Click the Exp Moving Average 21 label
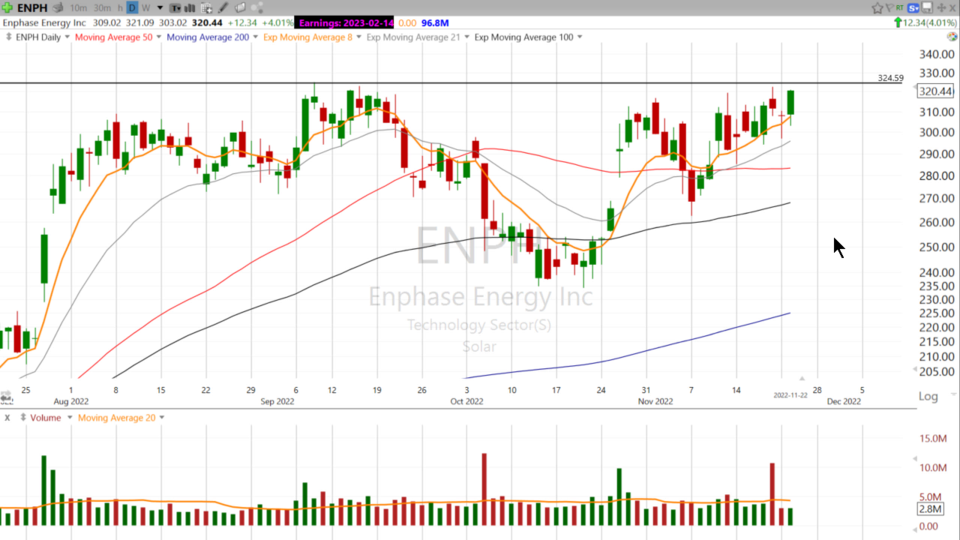Viewport: 960px width, 540px height. tap(413, 37)
